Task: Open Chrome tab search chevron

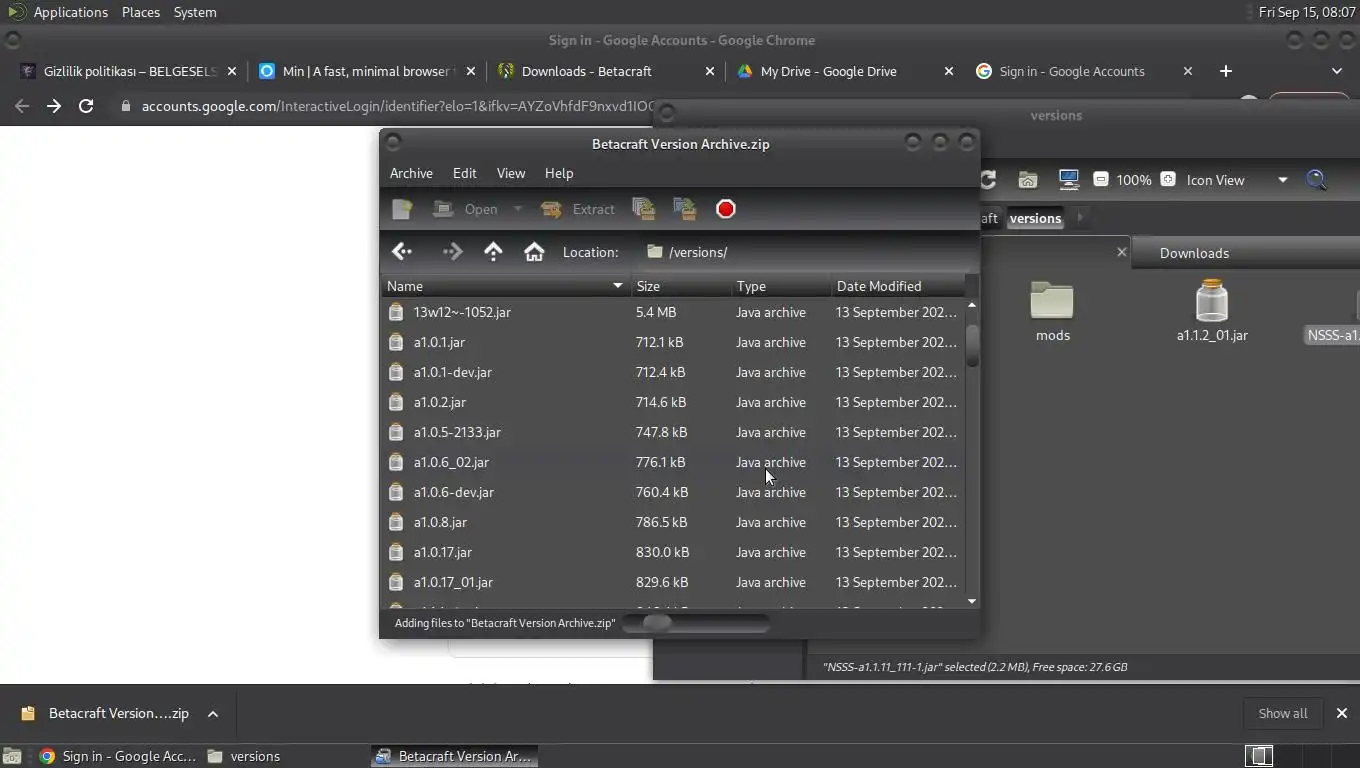Action: 1337,71
